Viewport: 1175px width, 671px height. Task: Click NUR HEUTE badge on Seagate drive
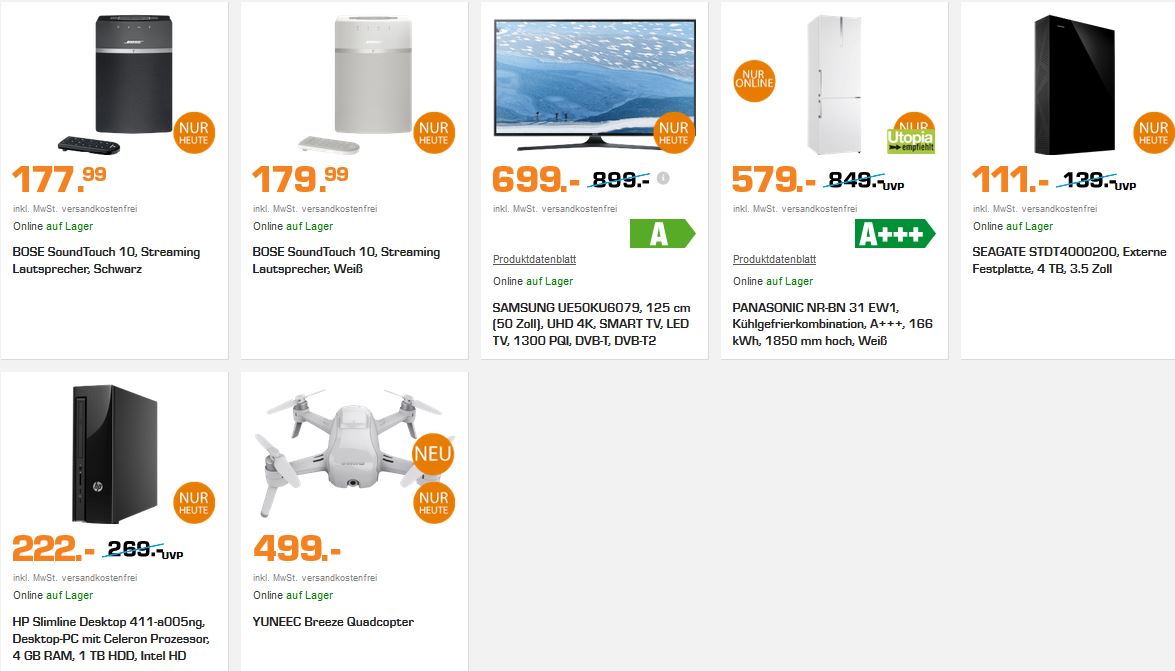1153,133
